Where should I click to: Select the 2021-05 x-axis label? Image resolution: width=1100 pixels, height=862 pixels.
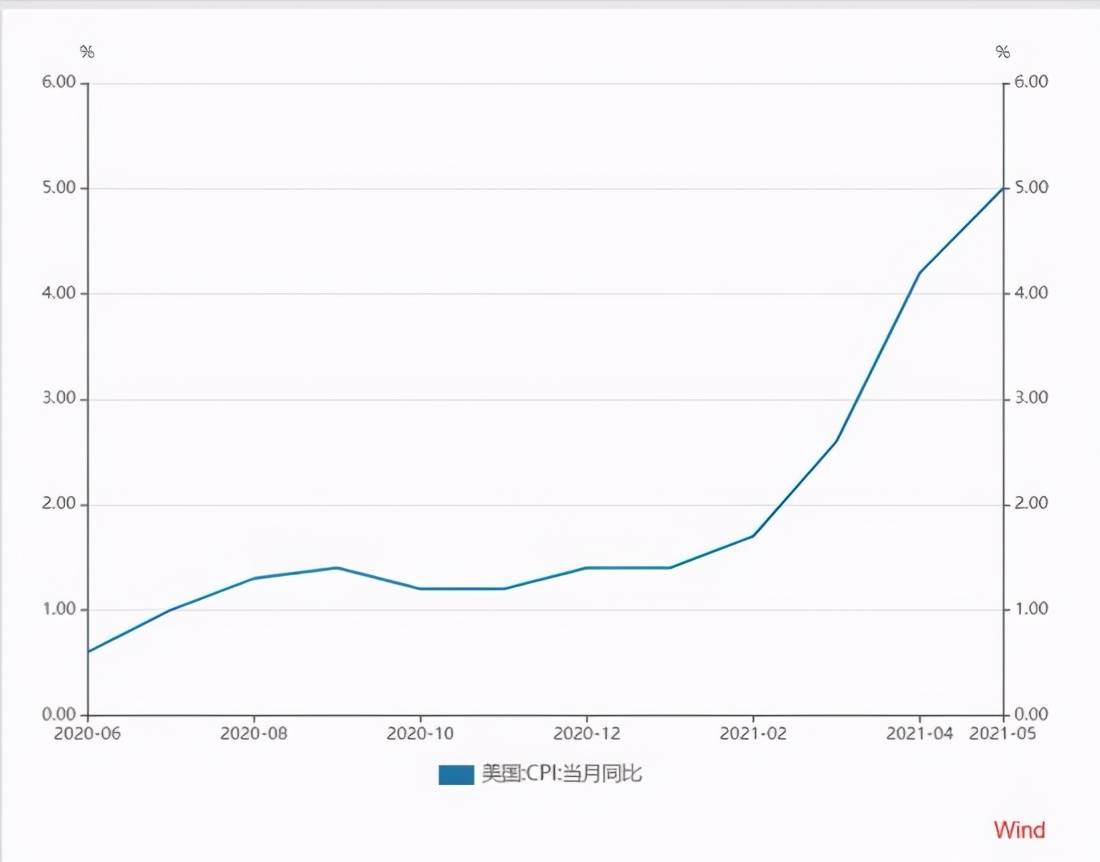(x=1003, y=734)
